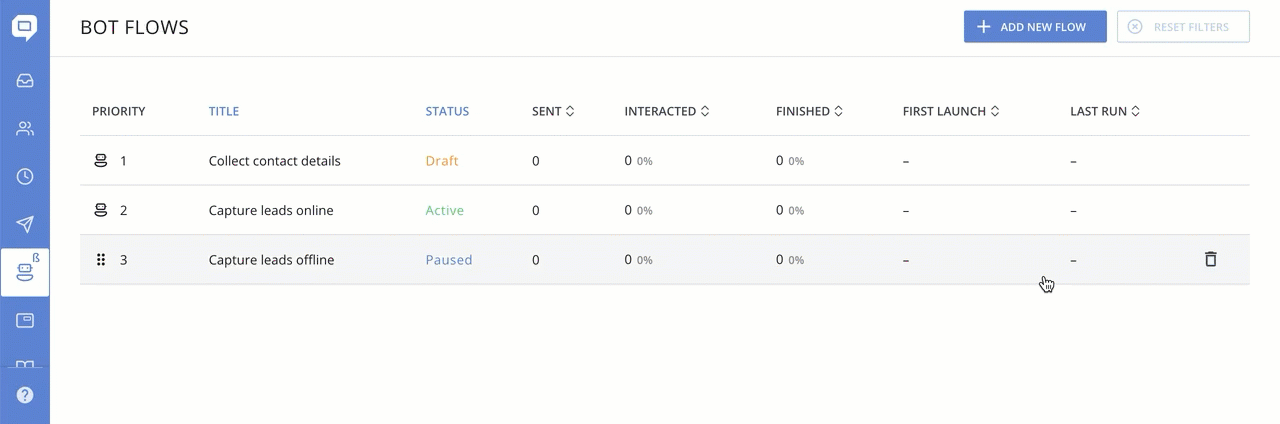Screen dimensions: 1280x424
Task: Sort by Sent column
Action: point(553,111)
